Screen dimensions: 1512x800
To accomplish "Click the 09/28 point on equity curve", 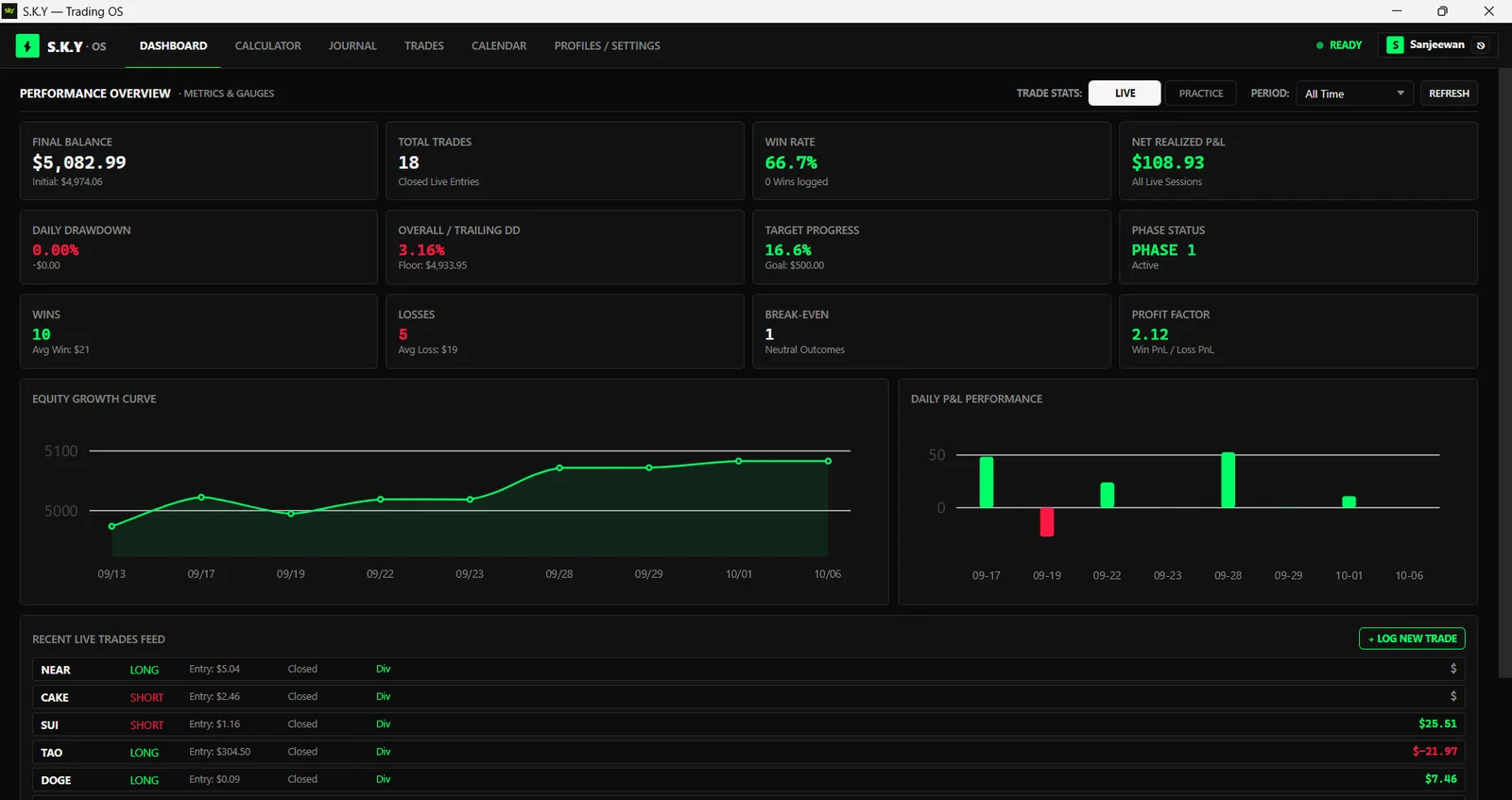I will tap(559, 468).
